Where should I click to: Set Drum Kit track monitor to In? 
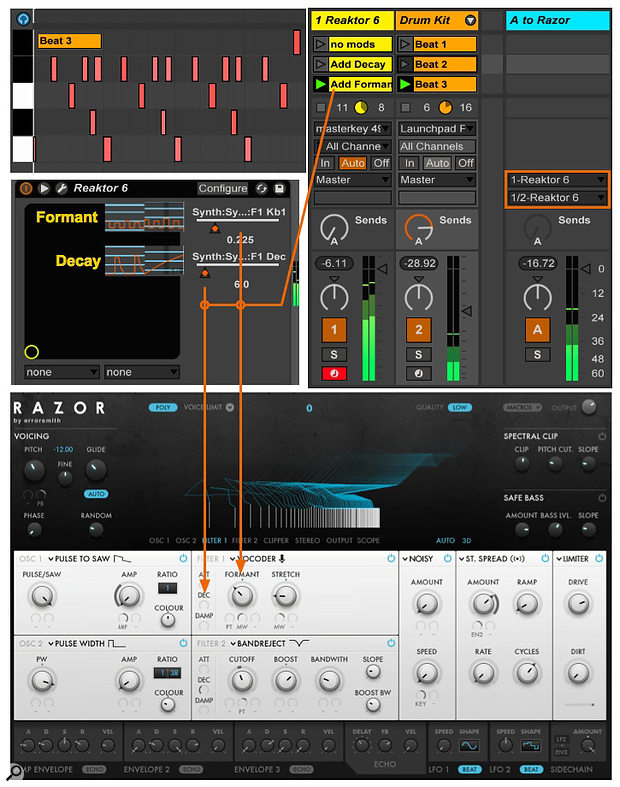click(x=410, y=163)
